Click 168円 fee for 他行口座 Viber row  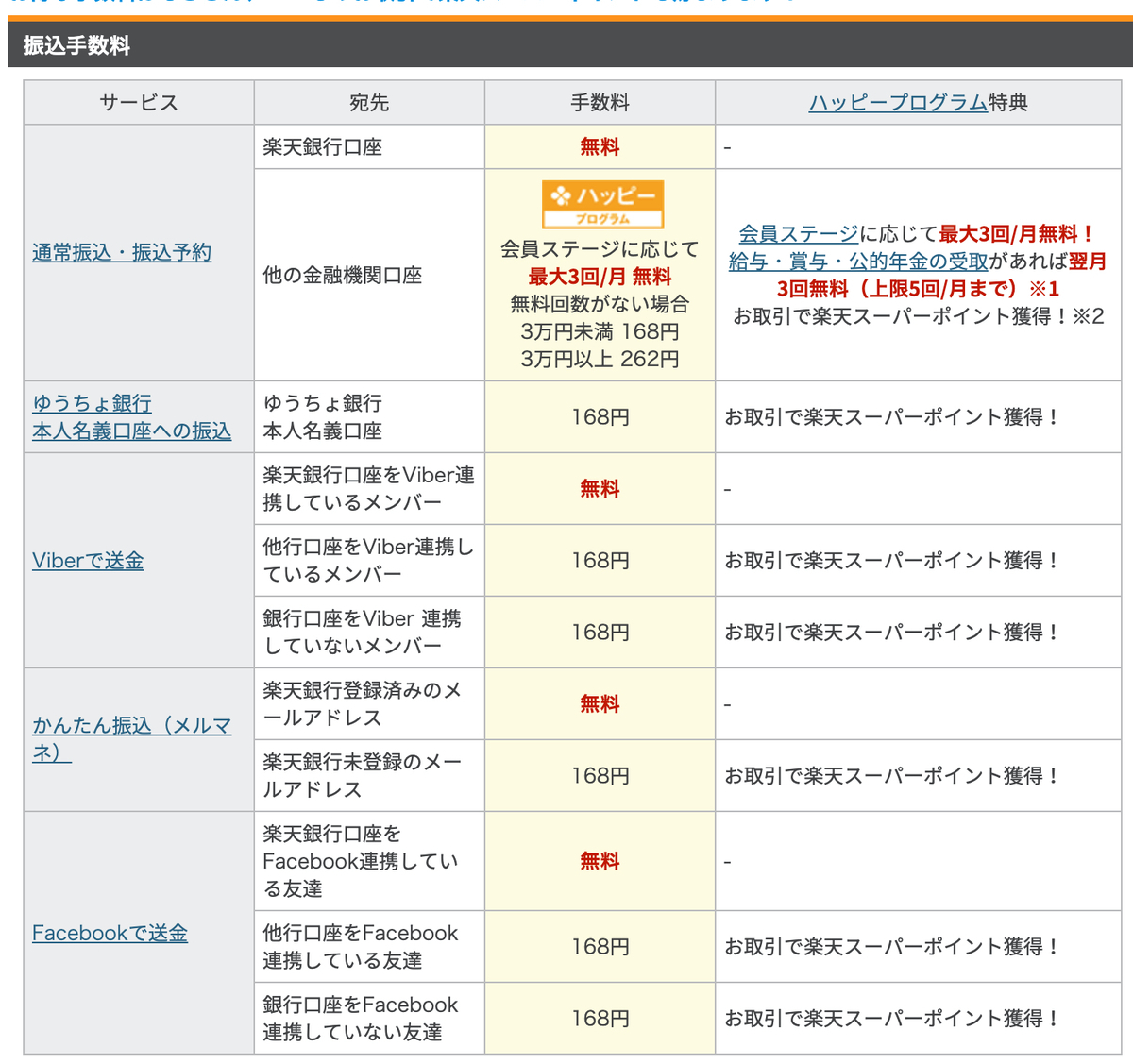(600, 561)
